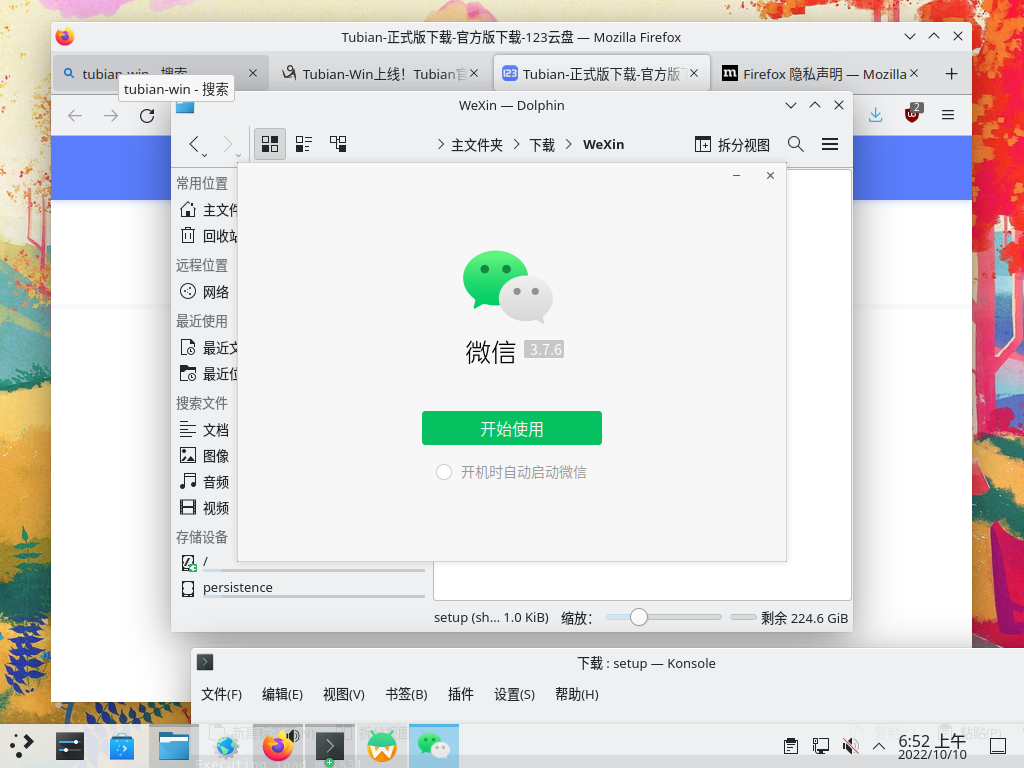Open Firefox downloads panel
Viewport: 1024px width, 768px height.
pos(876,115)
